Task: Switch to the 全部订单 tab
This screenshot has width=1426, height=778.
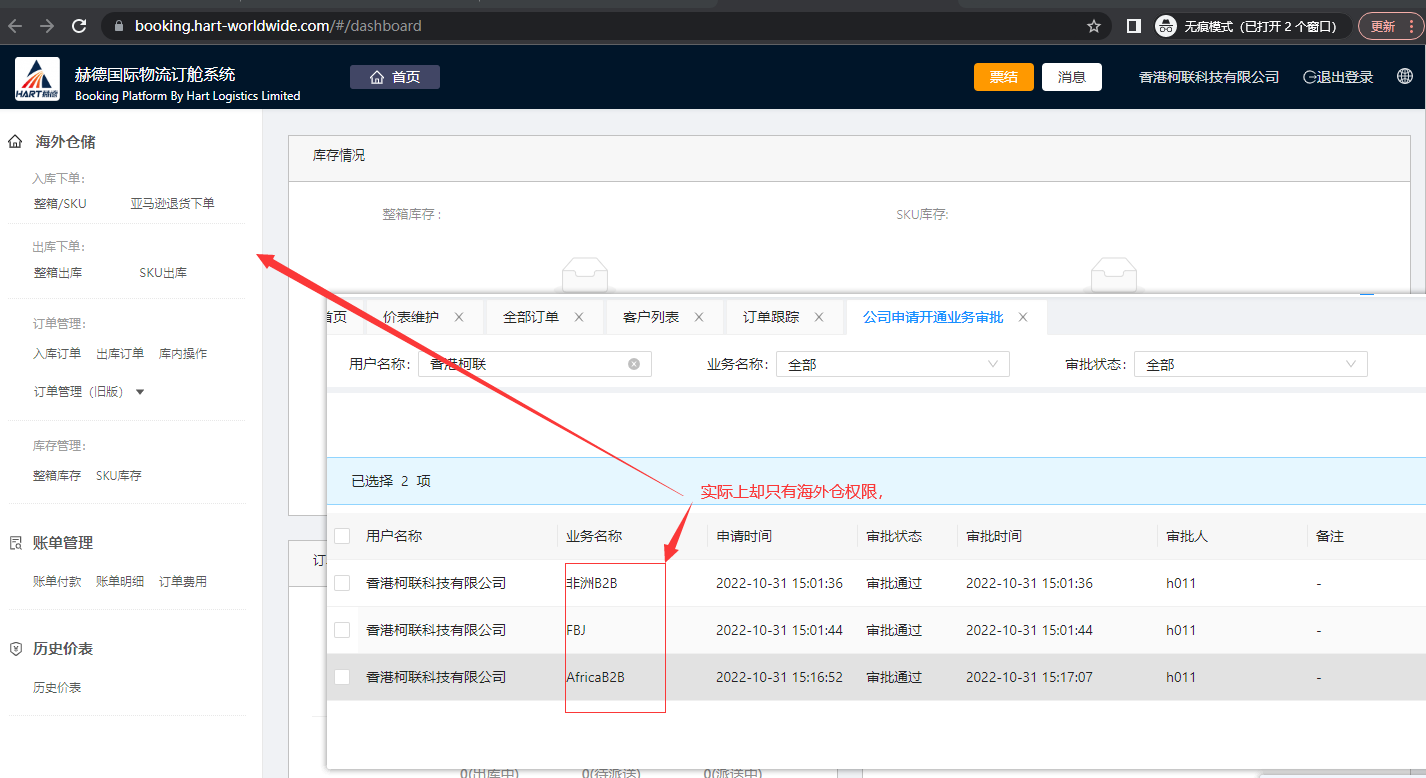Action: coord(531,317)
